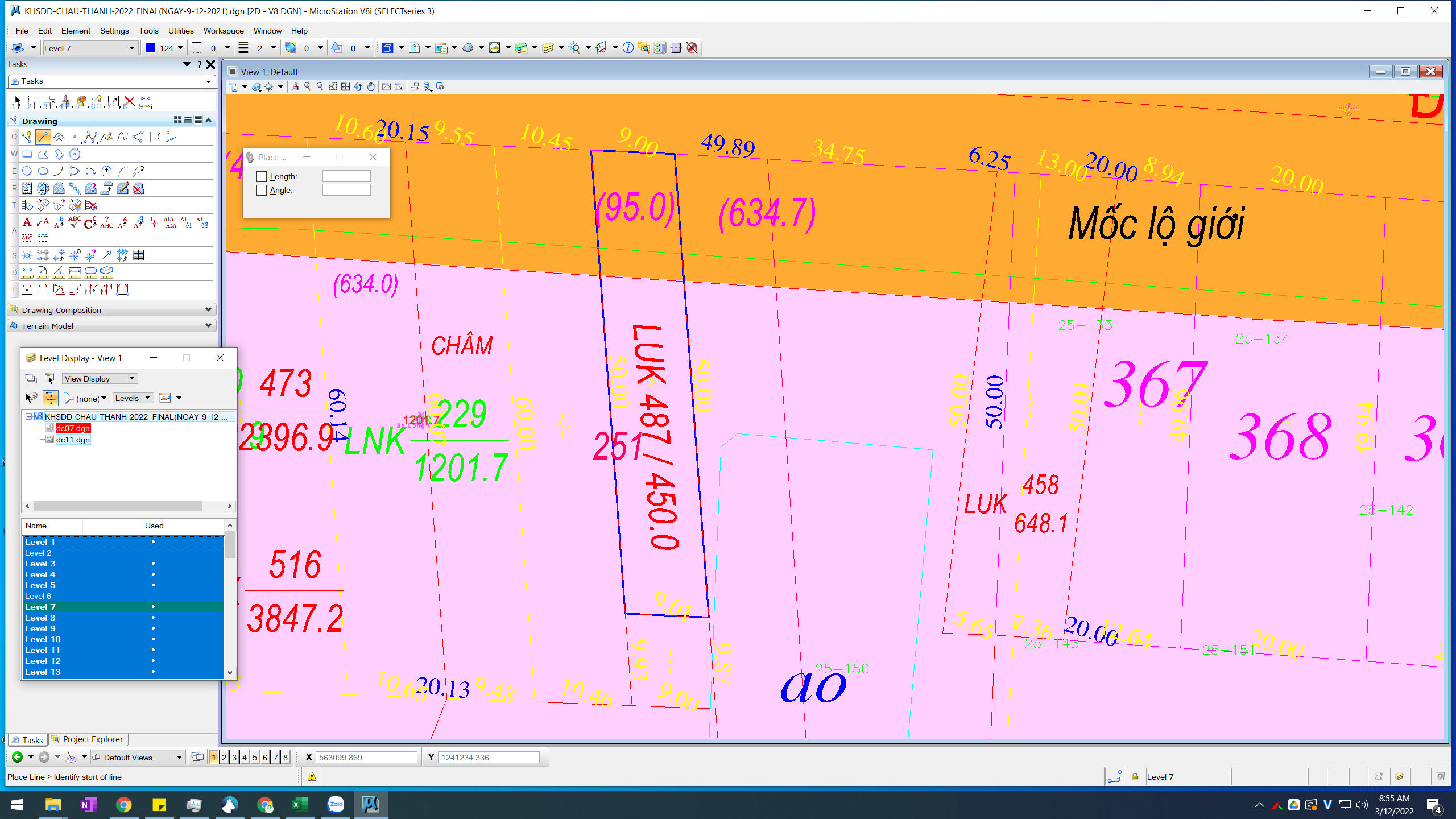The image size is (1456, 819).
Task: Select the Delete Element red X tool
Action: [x=129, y=102]
